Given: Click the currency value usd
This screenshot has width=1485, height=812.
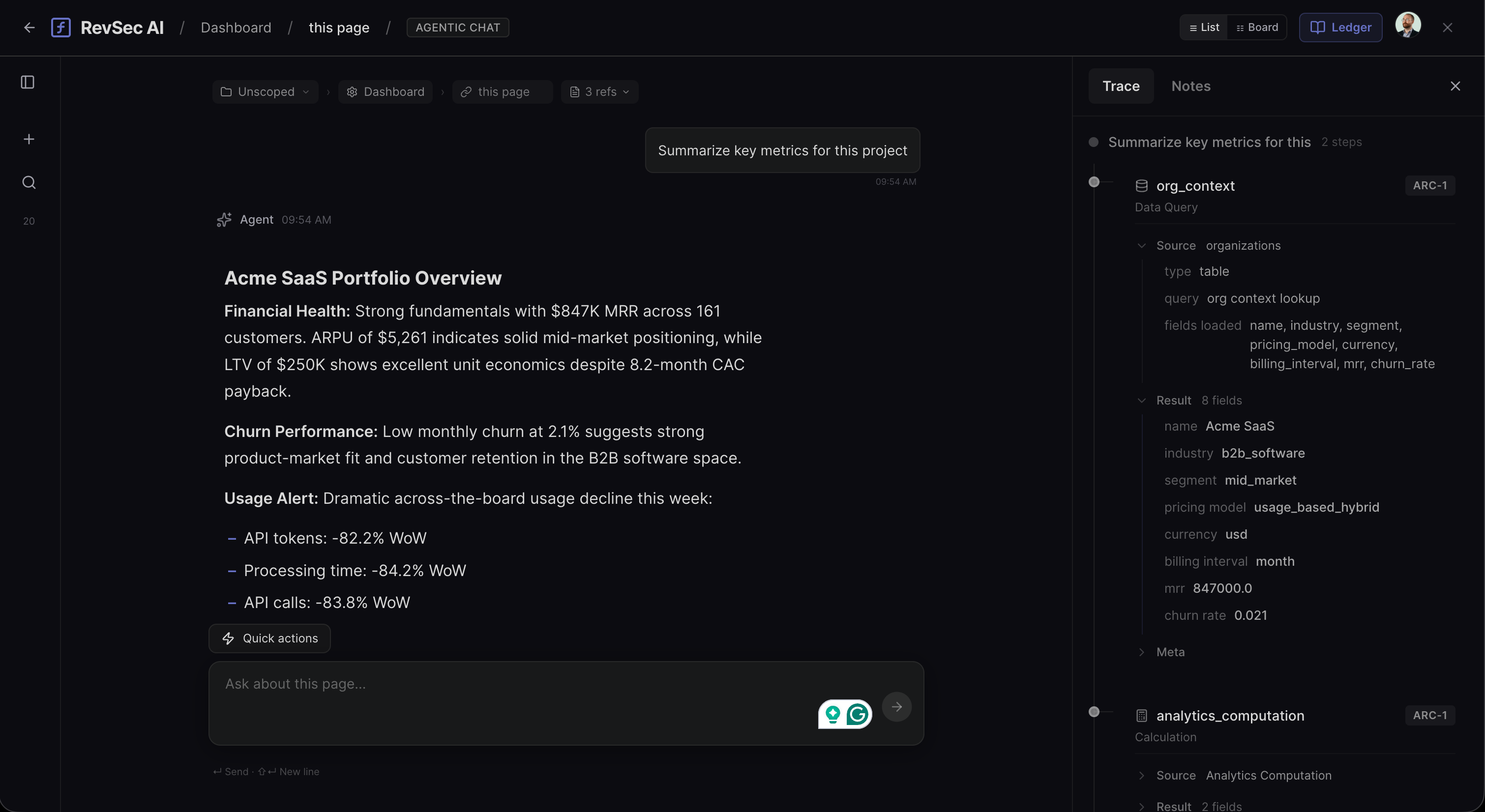Looking at the screenshot, I should (x=1236, y=535).
